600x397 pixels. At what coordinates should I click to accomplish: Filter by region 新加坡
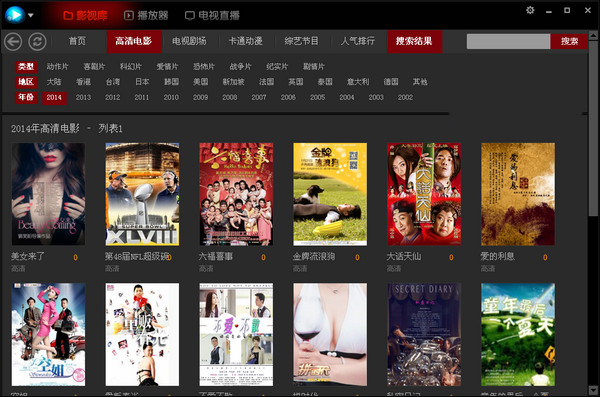point(233,82)
